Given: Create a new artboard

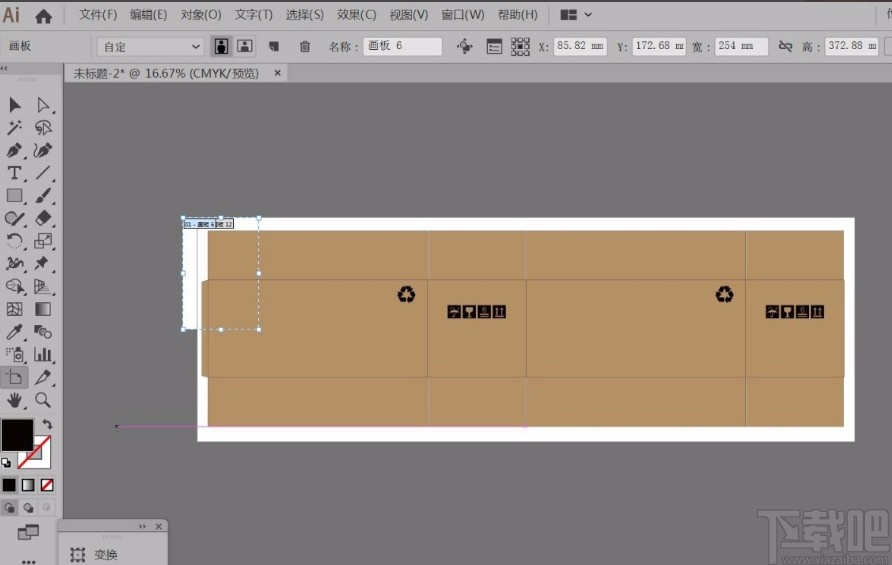Looking at the screenshot, I should click(274, 46).
